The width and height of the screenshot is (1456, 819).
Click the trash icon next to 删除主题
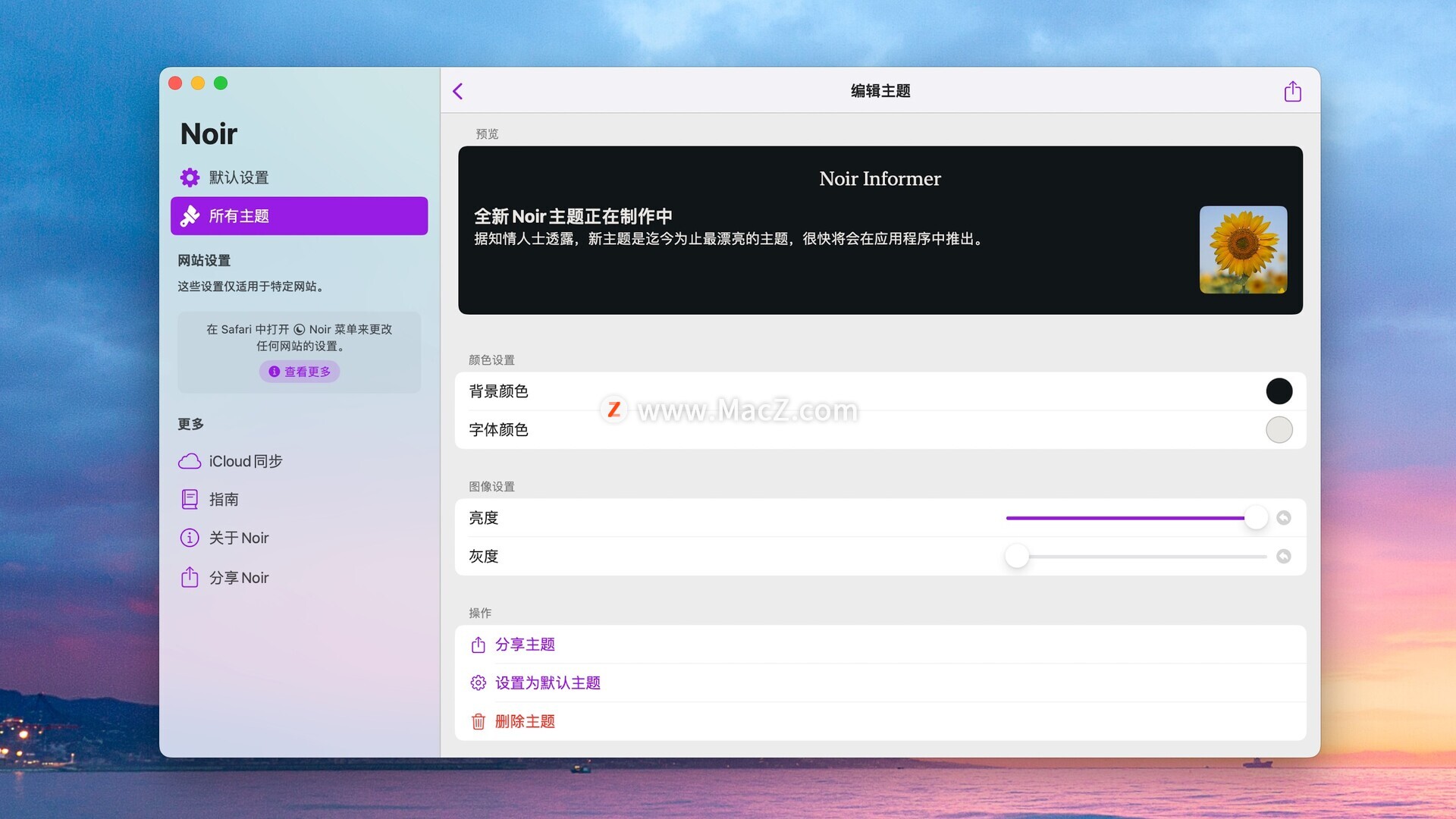coord(478,722)
